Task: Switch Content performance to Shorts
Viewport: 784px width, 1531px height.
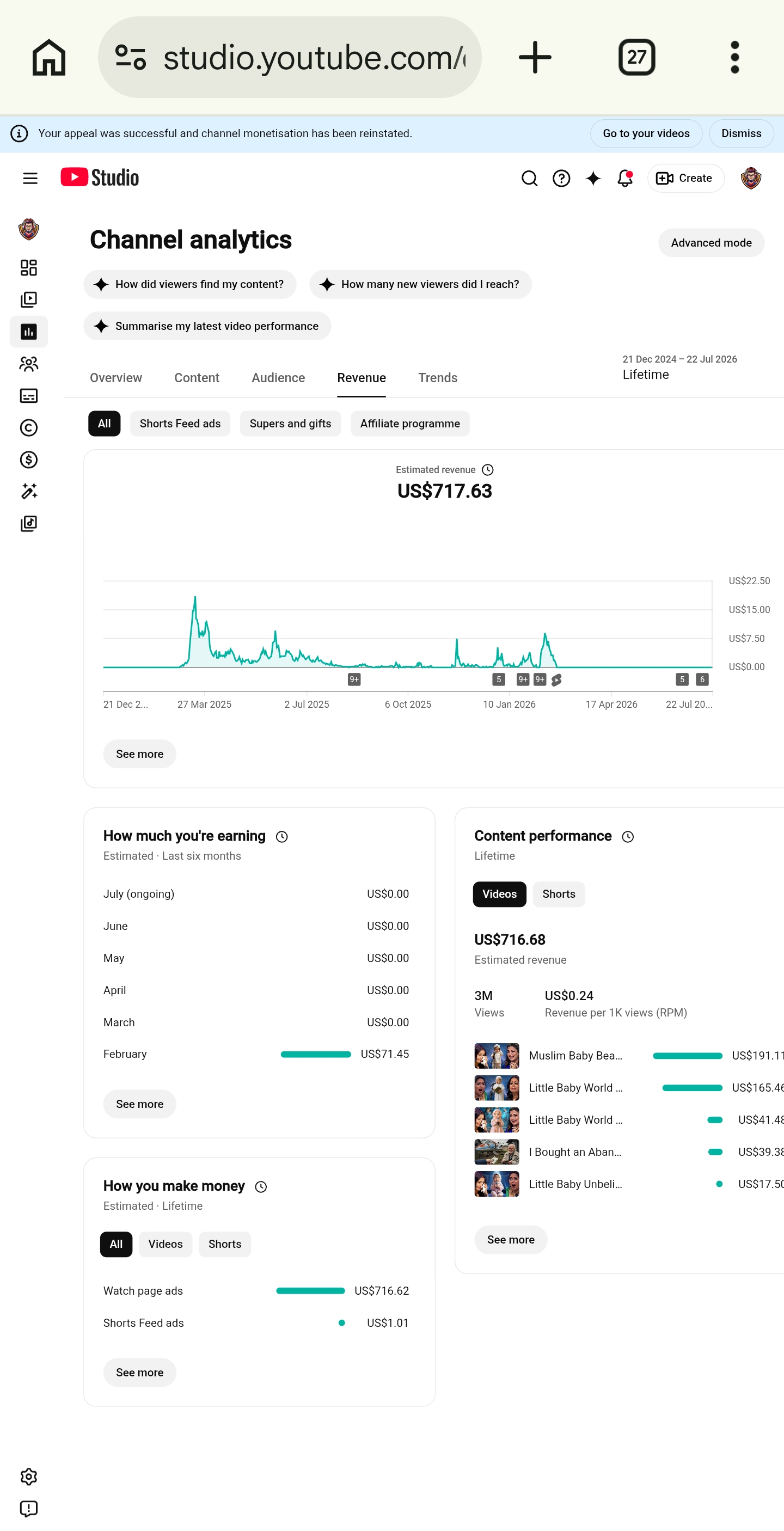Action: [559, 895]
